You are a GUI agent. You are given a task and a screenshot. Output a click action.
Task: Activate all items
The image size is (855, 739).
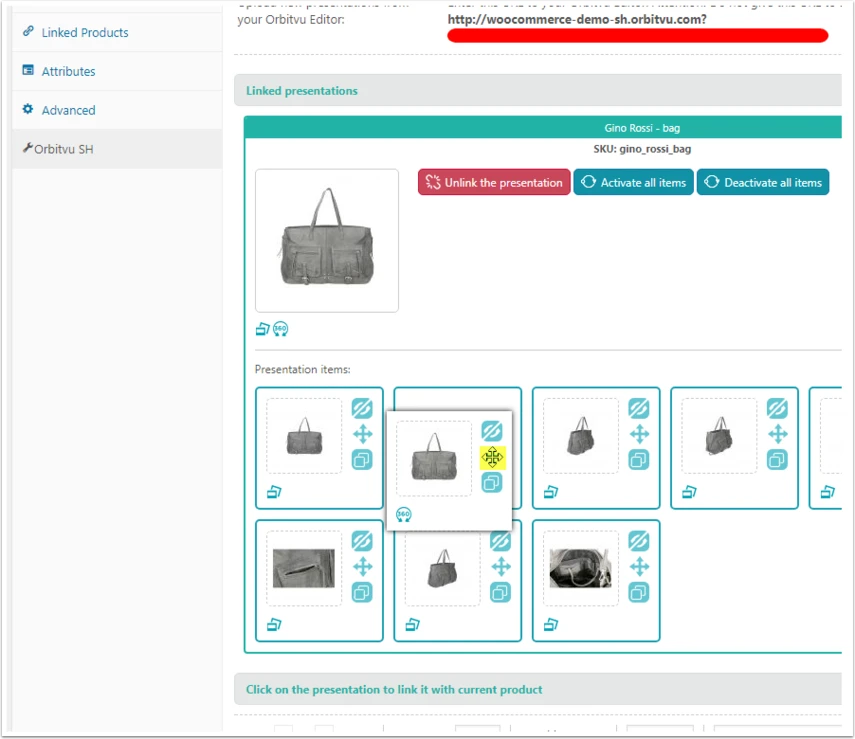coord(634,182)
